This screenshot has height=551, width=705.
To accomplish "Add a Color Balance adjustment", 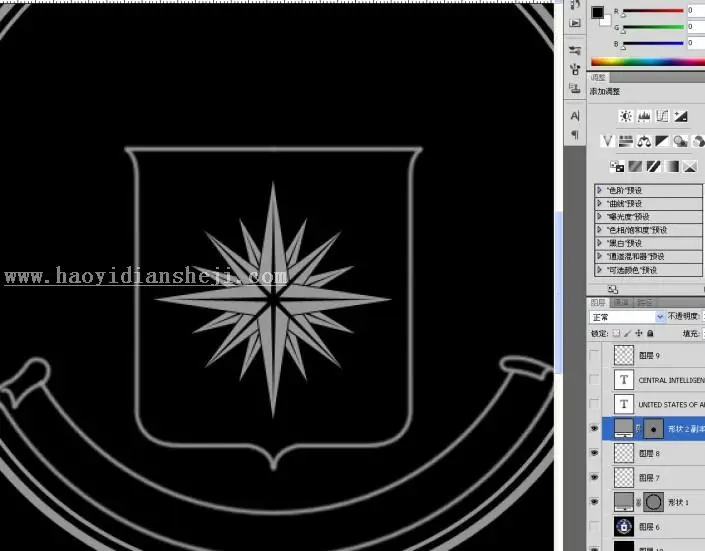I will tap(644, 141).
